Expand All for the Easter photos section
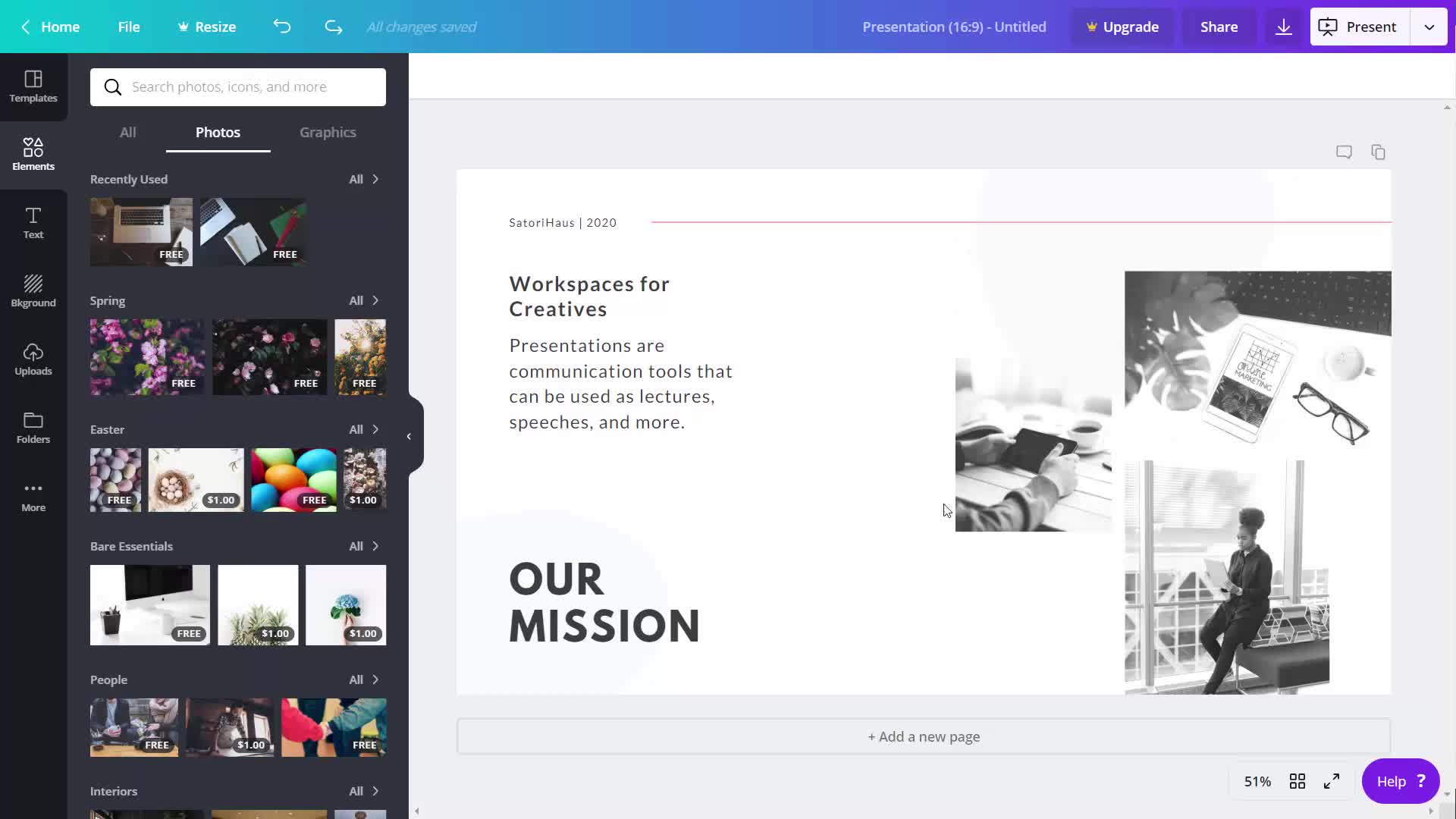This screenshot has width=1456, height=819. (364, 429)
